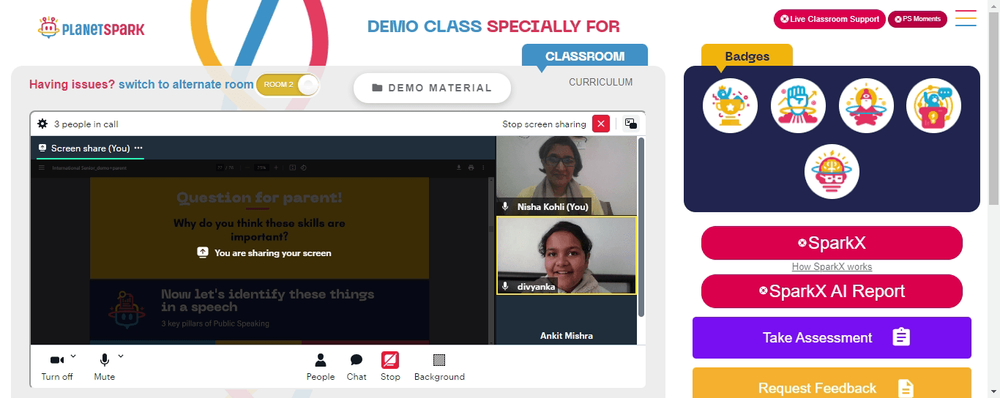Switch to the CURRICULUM tab
Viewport: 1000px width, 398px height.
pos(601,82)
